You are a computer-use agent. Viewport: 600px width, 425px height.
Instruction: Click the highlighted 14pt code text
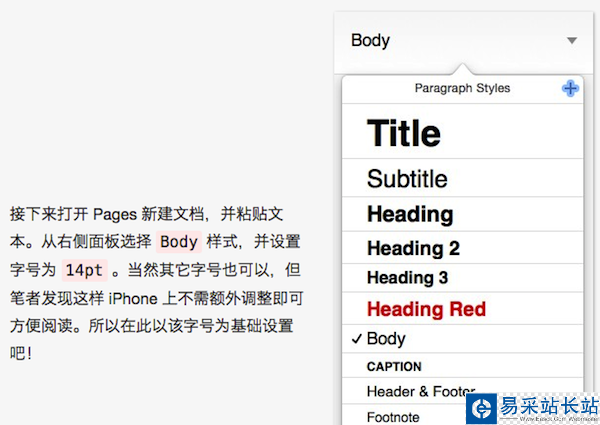coord(85,270)
